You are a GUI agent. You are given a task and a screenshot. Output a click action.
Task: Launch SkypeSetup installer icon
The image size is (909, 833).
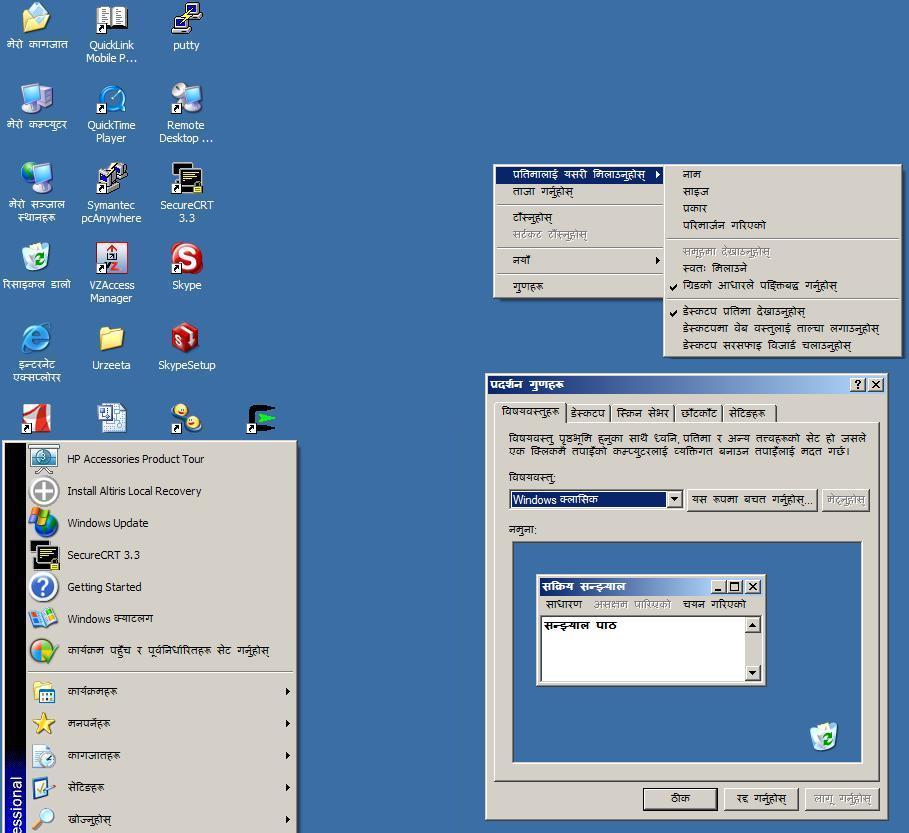[187, 341]
